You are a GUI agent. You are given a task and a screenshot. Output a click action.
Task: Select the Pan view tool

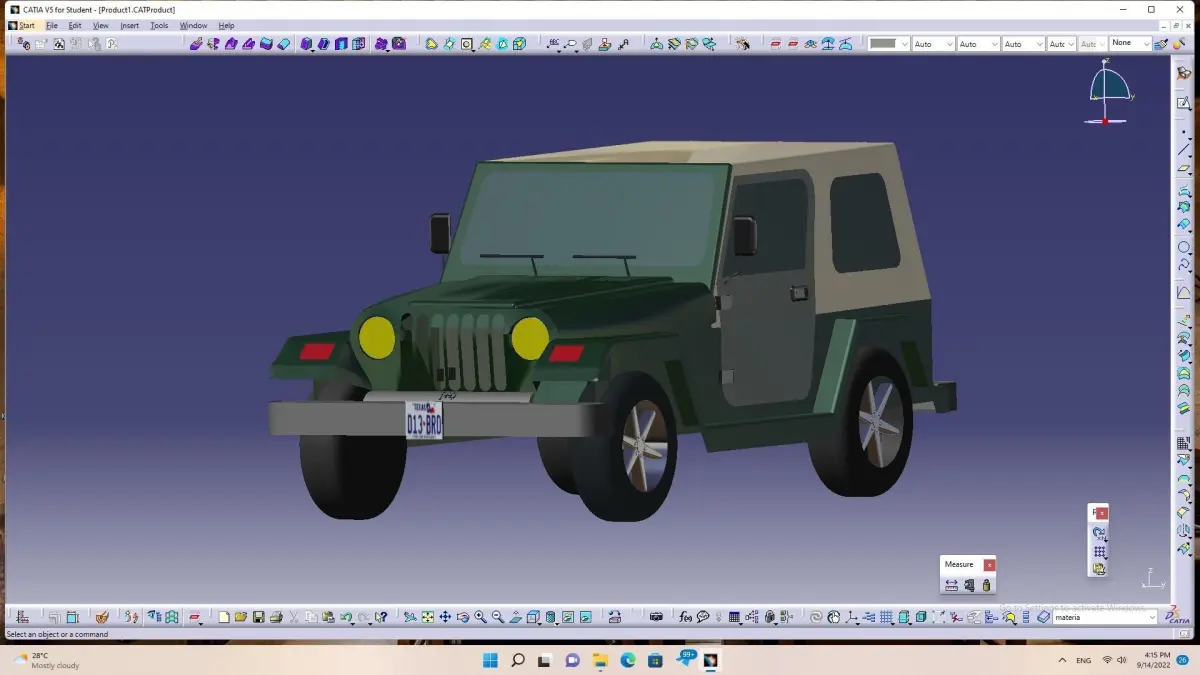pyautogui.click(x=445, y=617)
